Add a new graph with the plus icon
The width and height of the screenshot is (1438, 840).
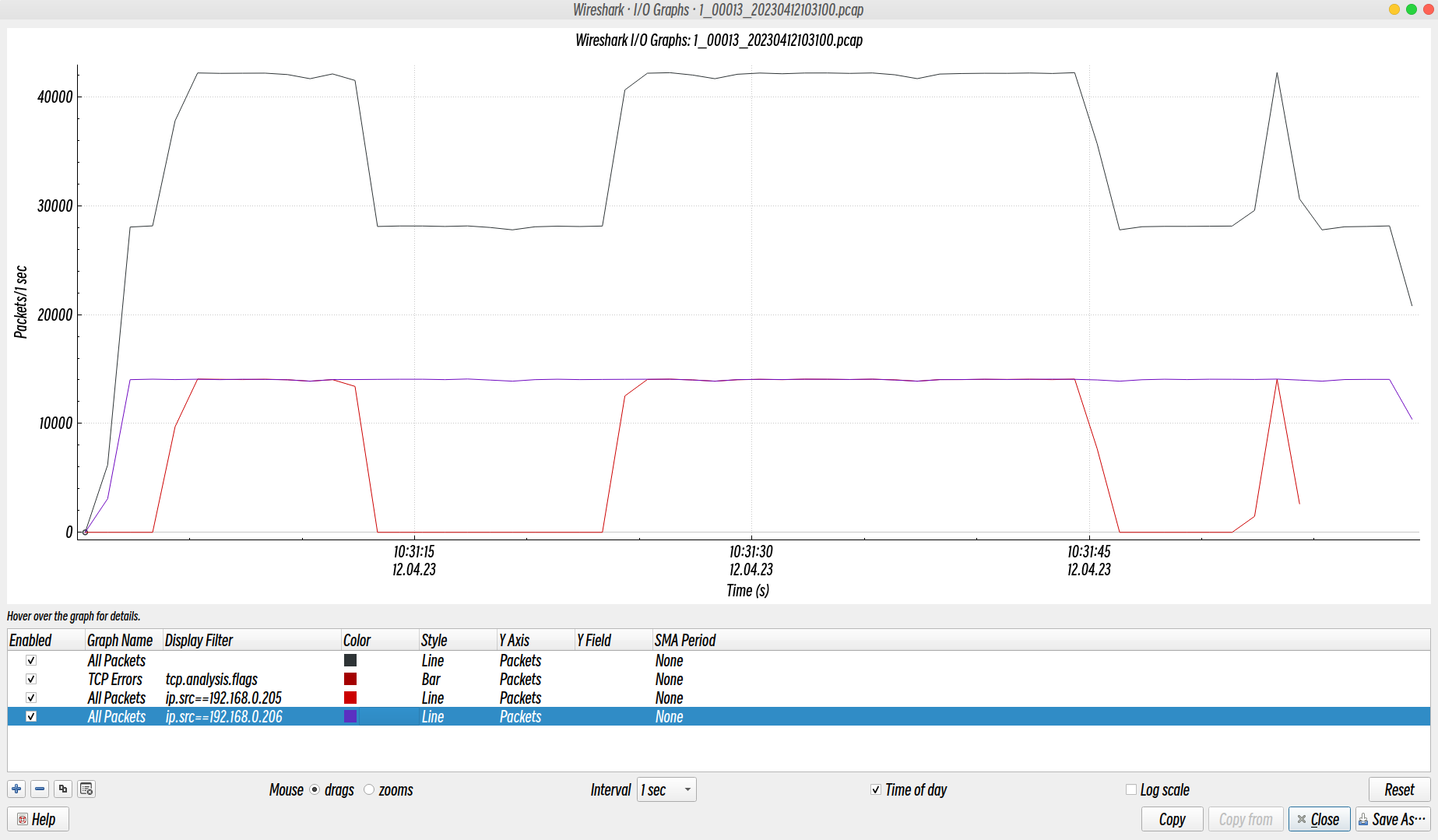point(16,789)
